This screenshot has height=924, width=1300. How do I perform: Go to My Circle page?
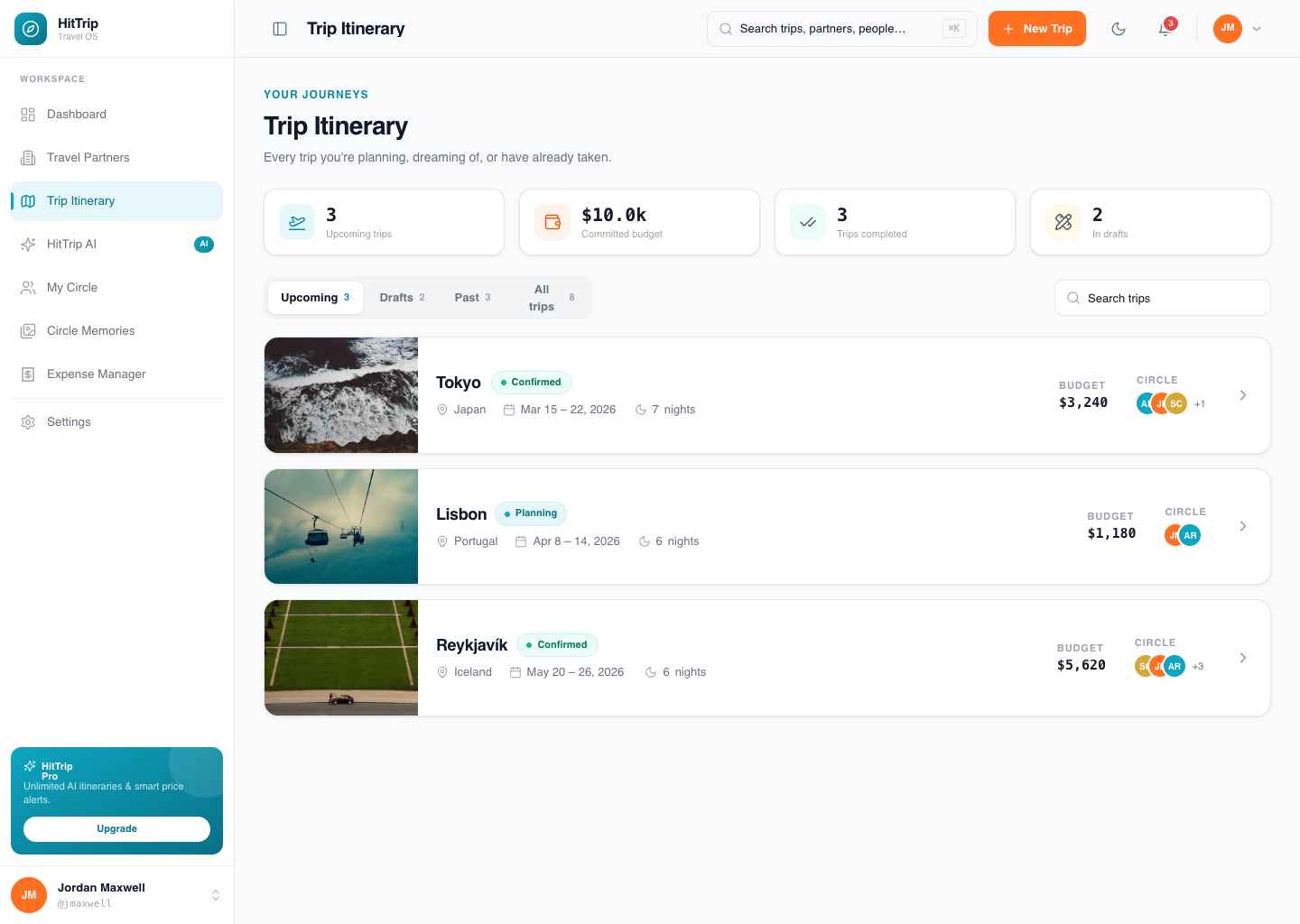pyautogui.click(x=116, y=288)
